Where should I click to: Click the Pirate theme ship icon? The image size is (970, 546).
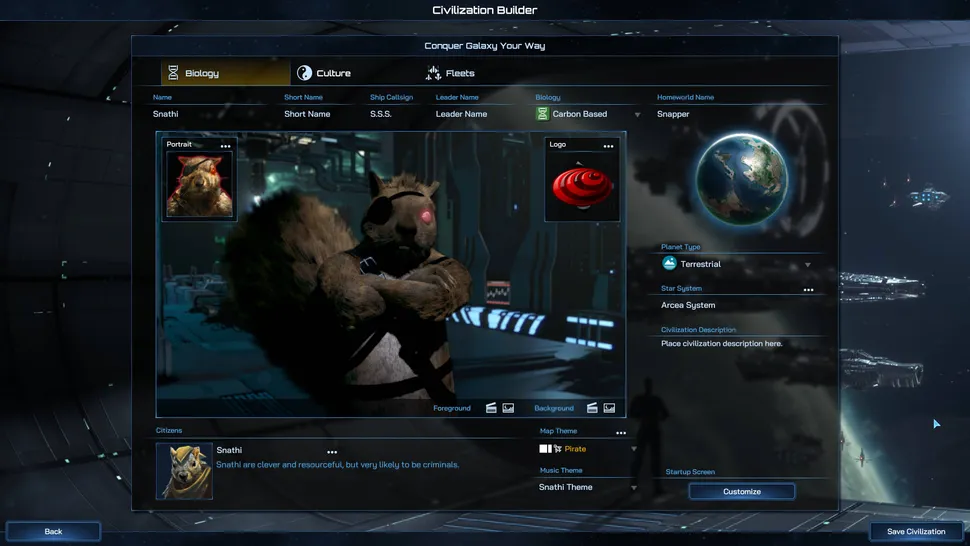557,449
